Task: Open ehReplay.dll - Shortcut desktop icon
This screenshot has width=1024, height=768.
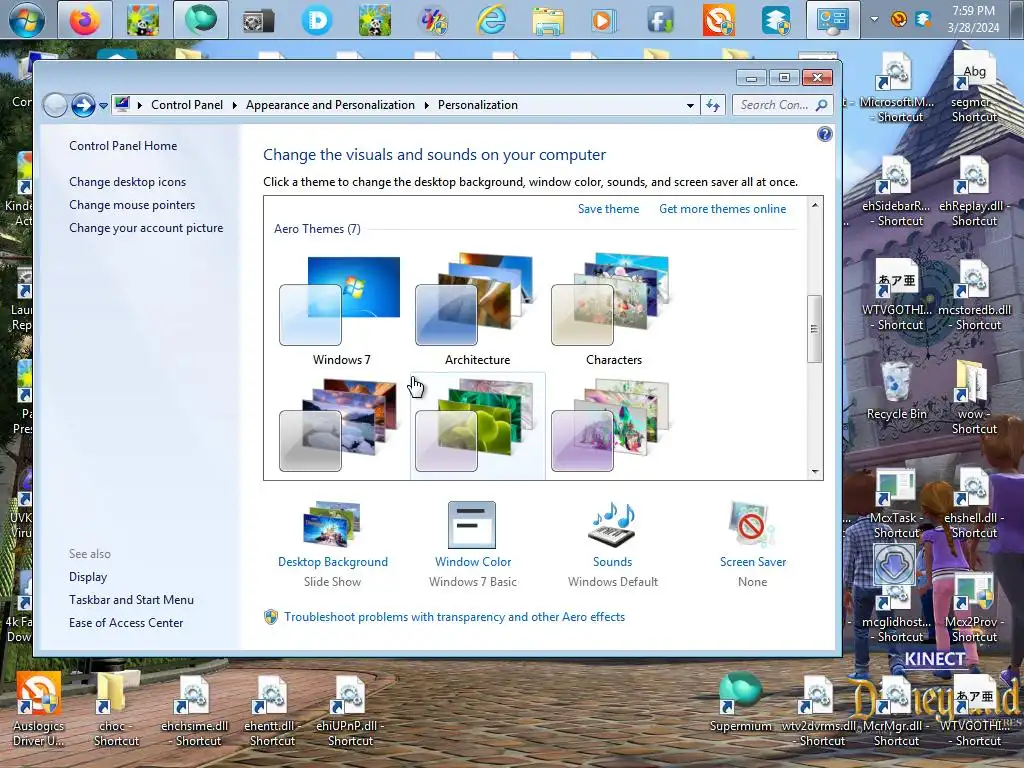Action: (974, 191)
